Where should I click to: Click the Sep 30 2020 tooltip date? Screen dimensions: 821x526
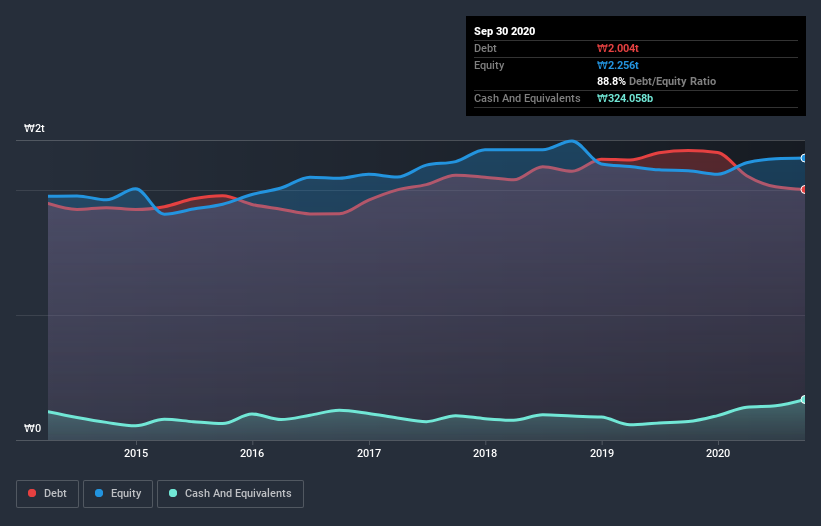point(505,31)
